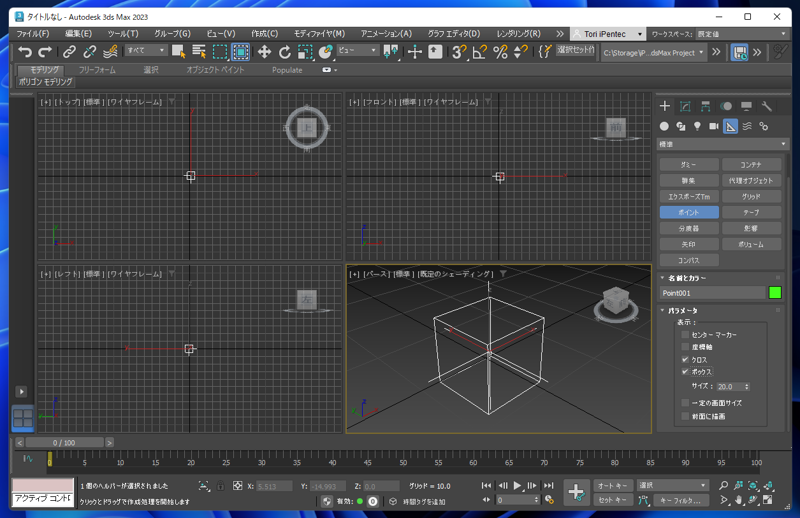The height and width of the screenshot is (518, 800).
Task: Toggle the Percent Snap button
Action: (501, 52)
